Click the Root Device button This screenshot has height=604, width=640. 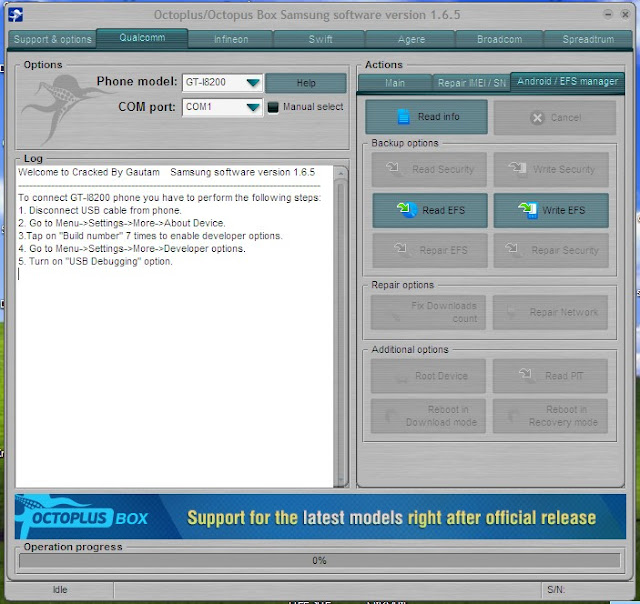tap(428, 376)
